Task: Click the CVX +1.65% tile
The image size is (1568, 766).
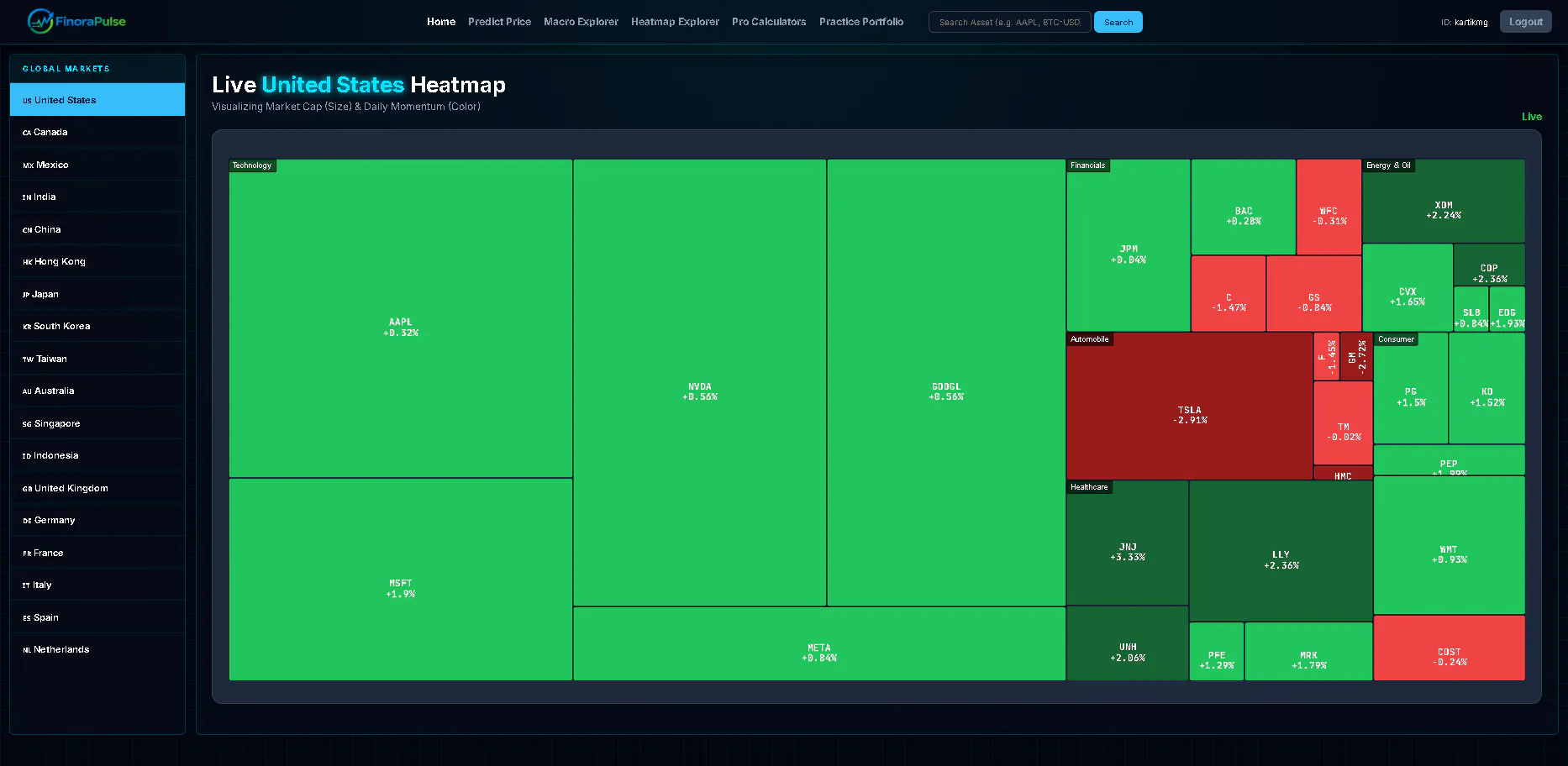Action: (1408, 288)
